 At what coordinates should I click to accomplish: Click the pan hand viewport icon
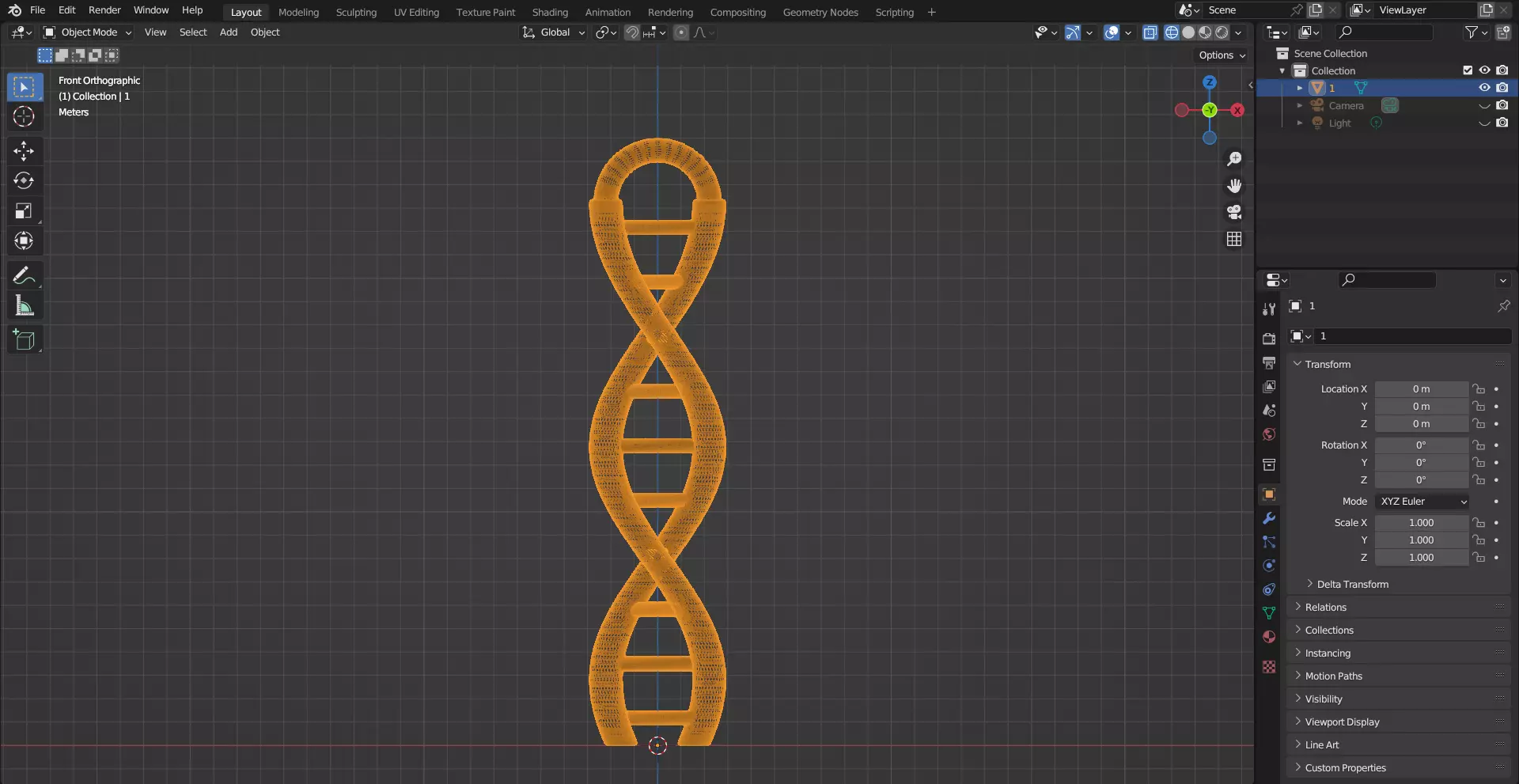[x=1234, y=186]
